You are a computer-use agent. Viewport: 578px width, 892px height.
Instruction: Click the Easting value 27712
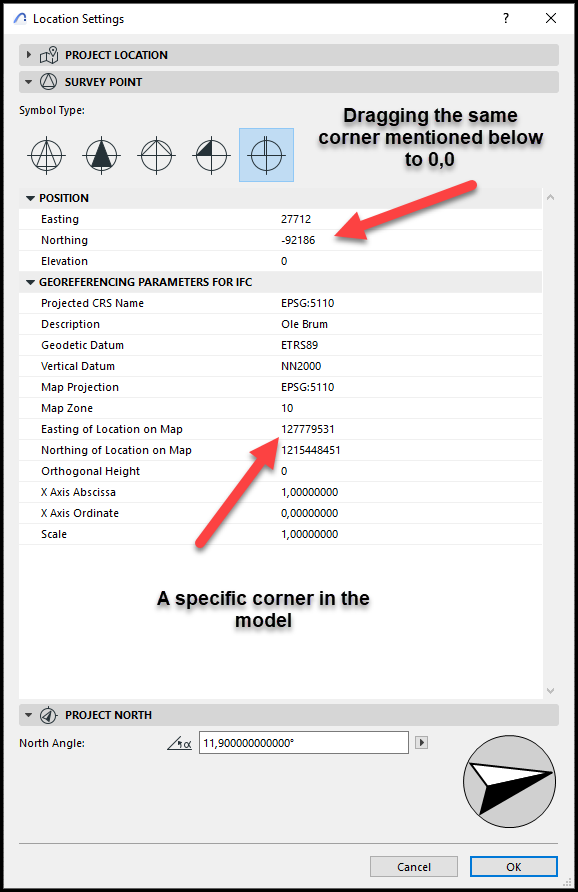pos(296,219)
